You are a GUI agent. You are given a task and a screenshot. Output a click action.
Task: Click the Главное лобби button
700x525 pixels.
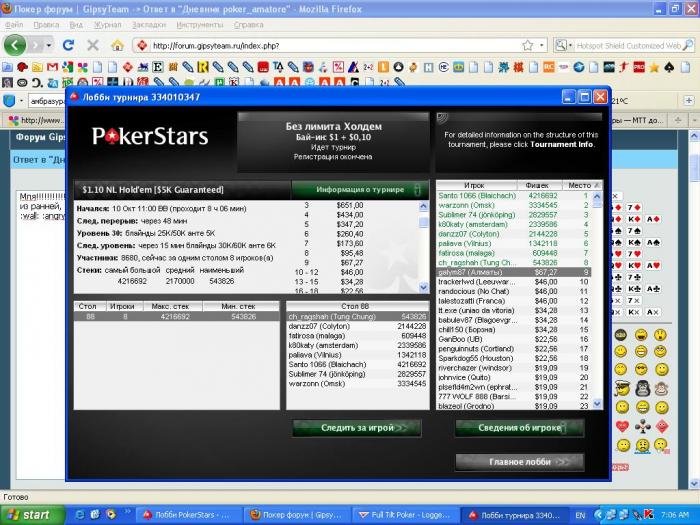(x=520, y=462)
